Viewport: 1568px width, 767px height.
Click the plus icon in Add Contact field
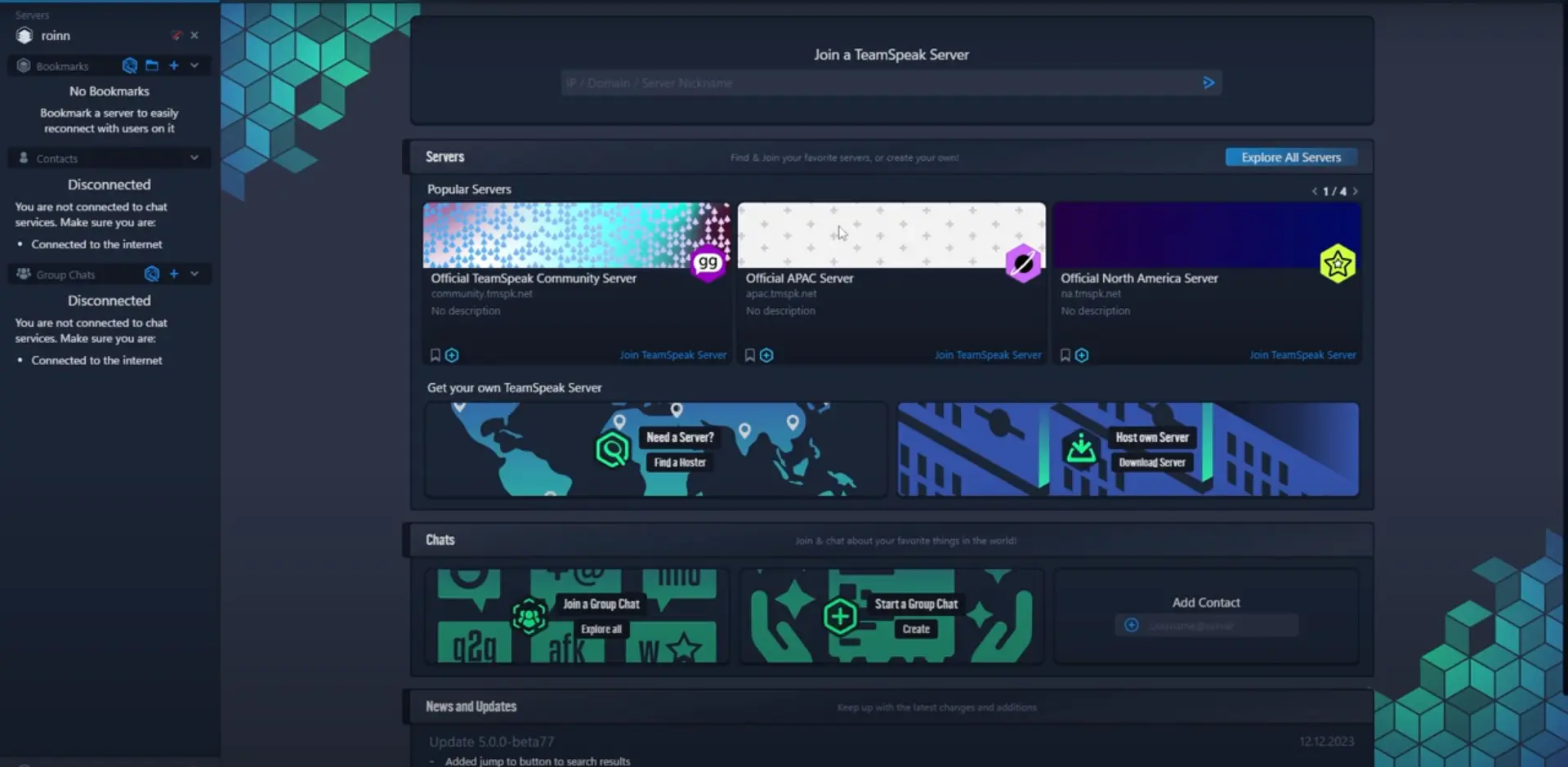click(x=1132, y=626)
